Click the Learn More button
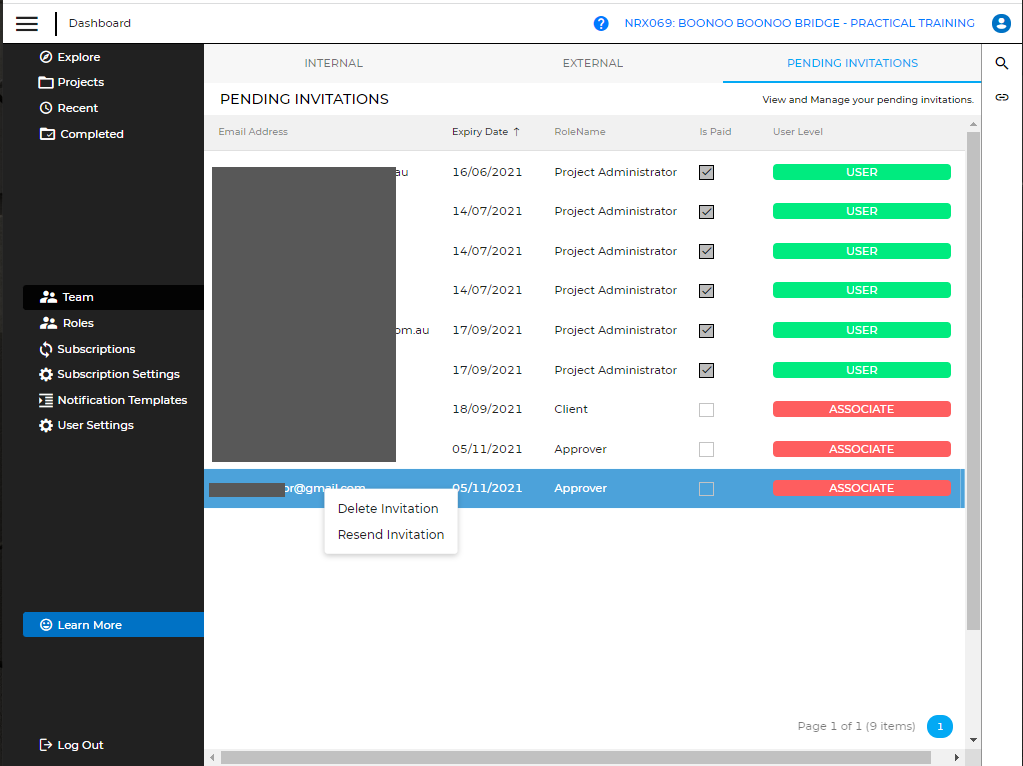Screen dimensions: 1023x766 point(112,625)
